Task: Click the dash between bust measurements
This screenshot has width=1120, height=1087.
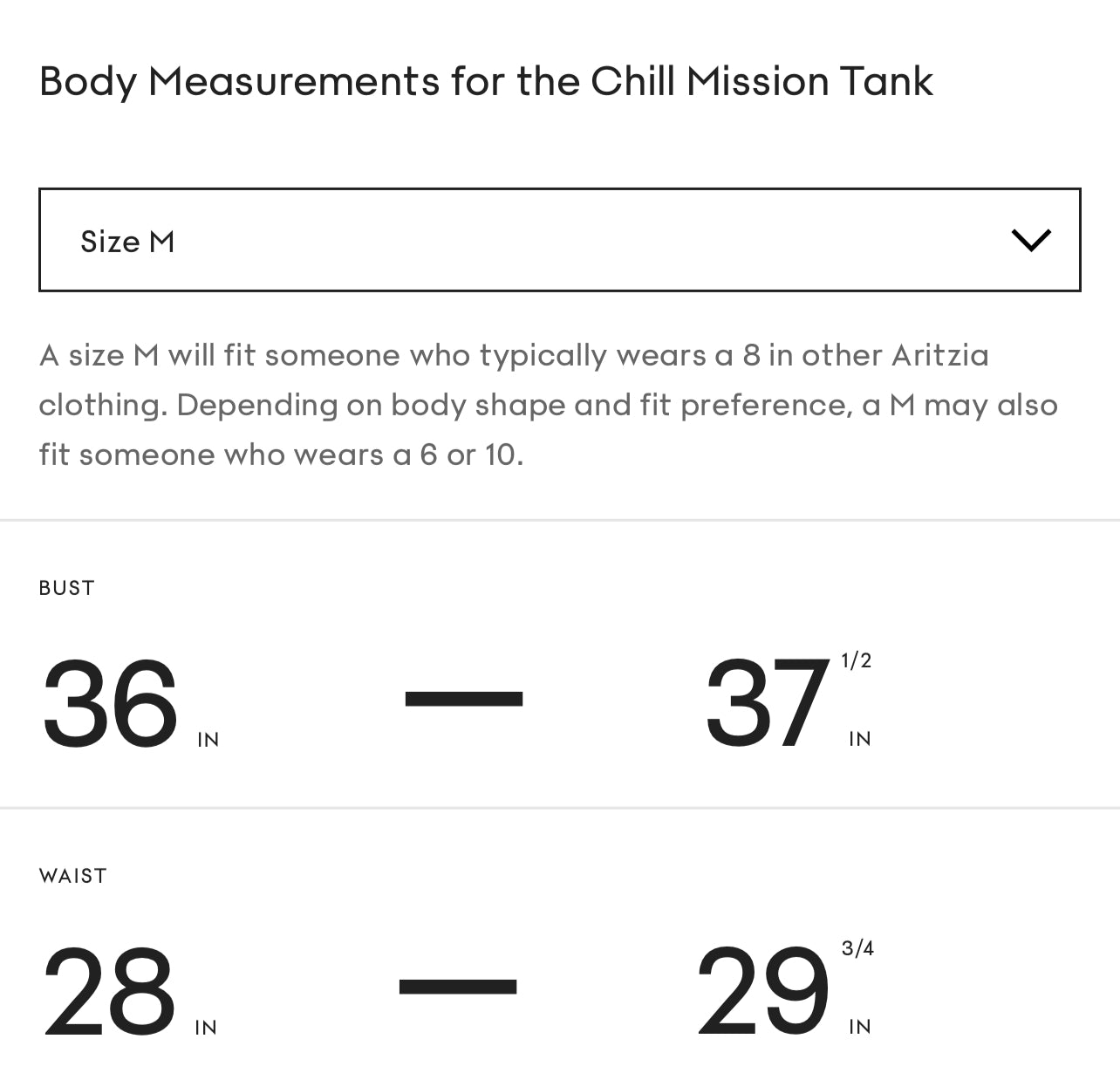Action: pos(463,698)
